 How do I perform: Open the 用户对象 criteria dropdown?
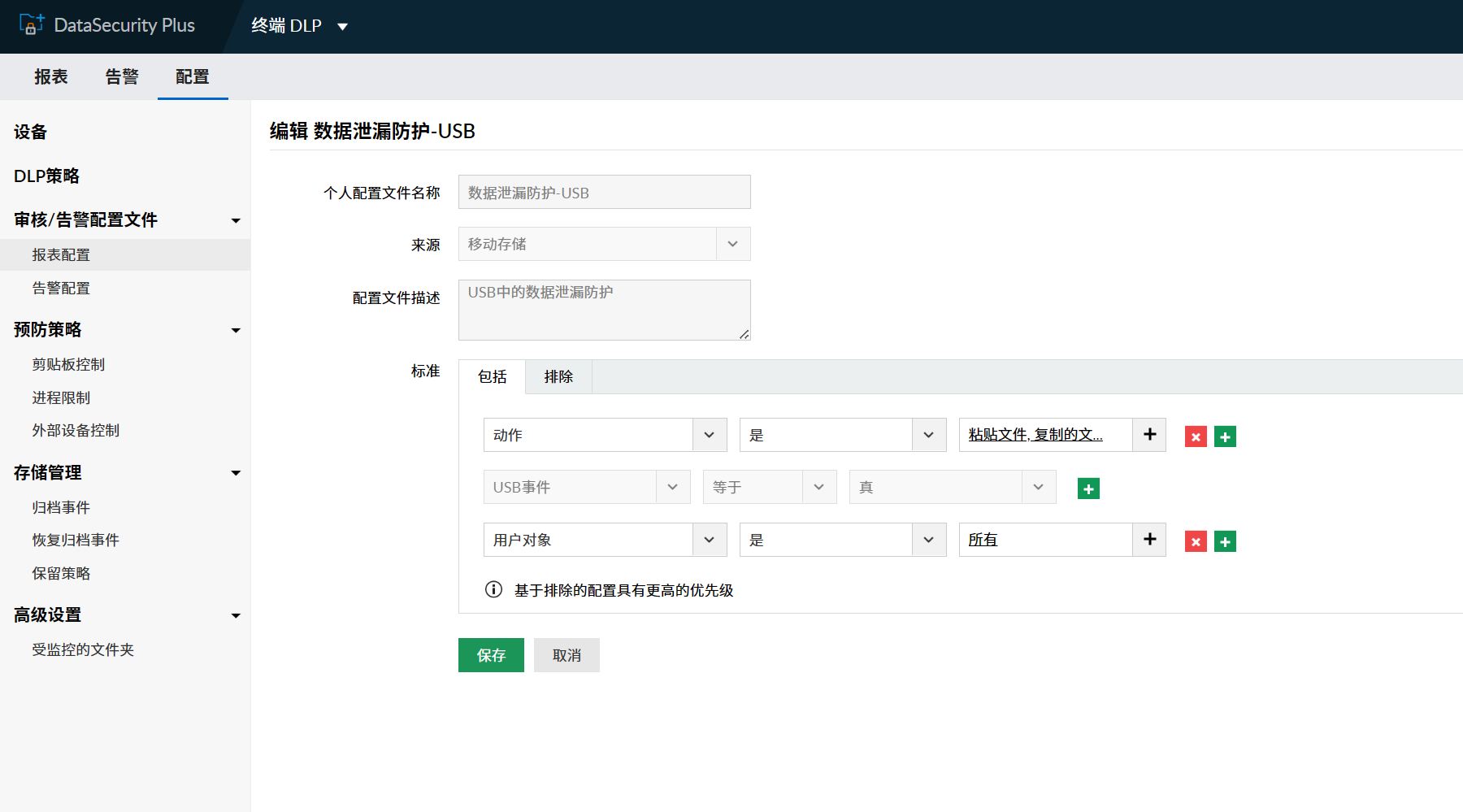point(605,540)
